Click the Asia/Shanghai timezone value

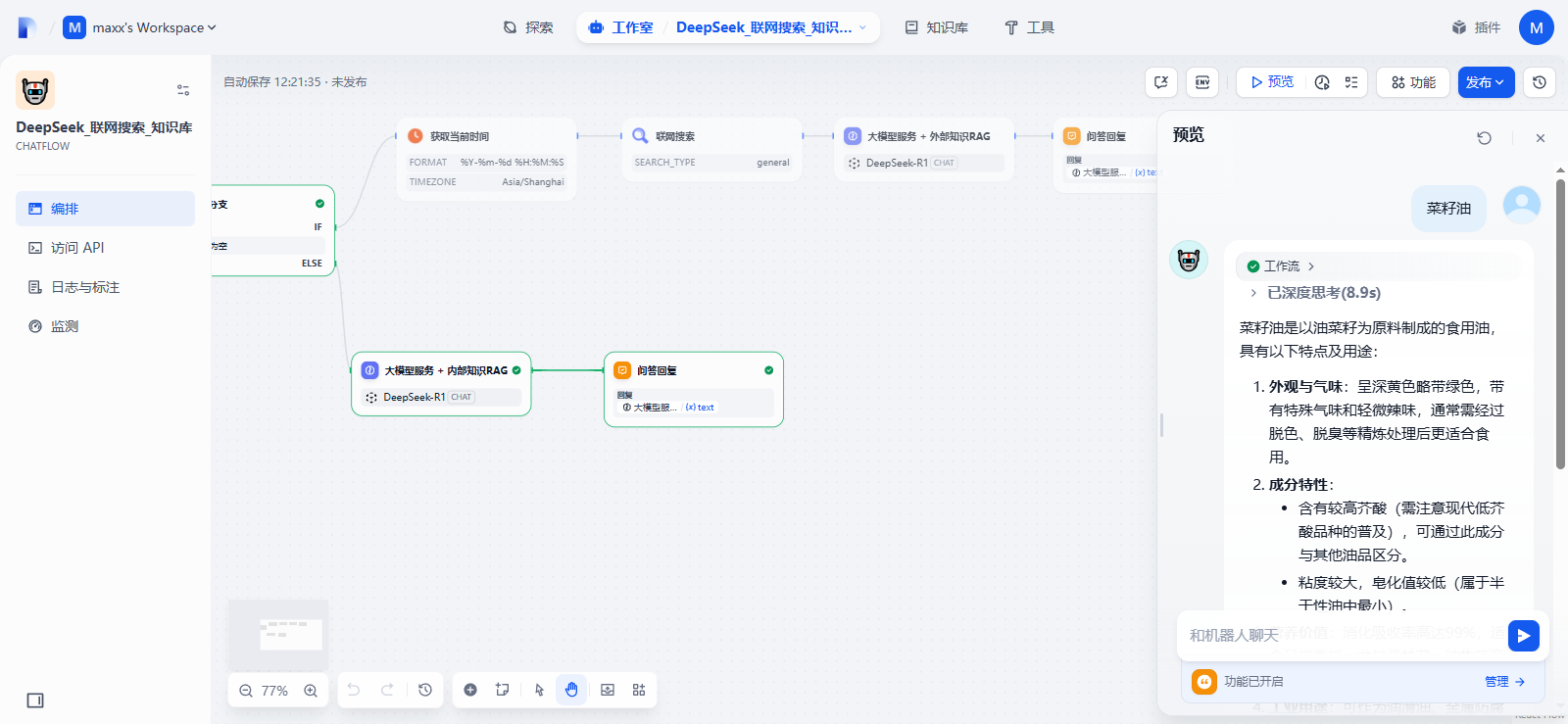tap(533, 182)
